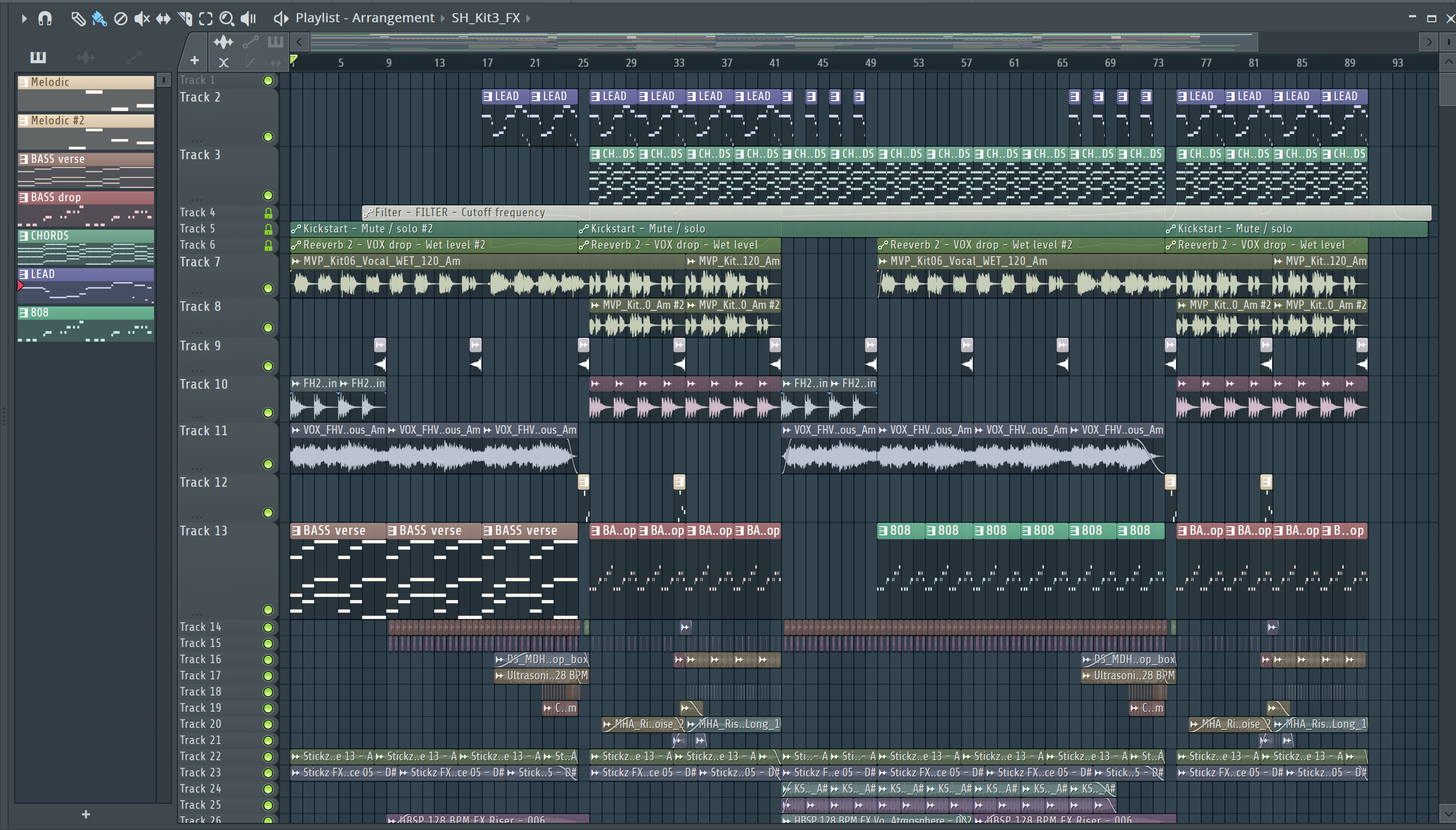Screen dimensions: 1456x830
Task: Open the Playlist options menu arrow
Action: [x=24, y=18]
